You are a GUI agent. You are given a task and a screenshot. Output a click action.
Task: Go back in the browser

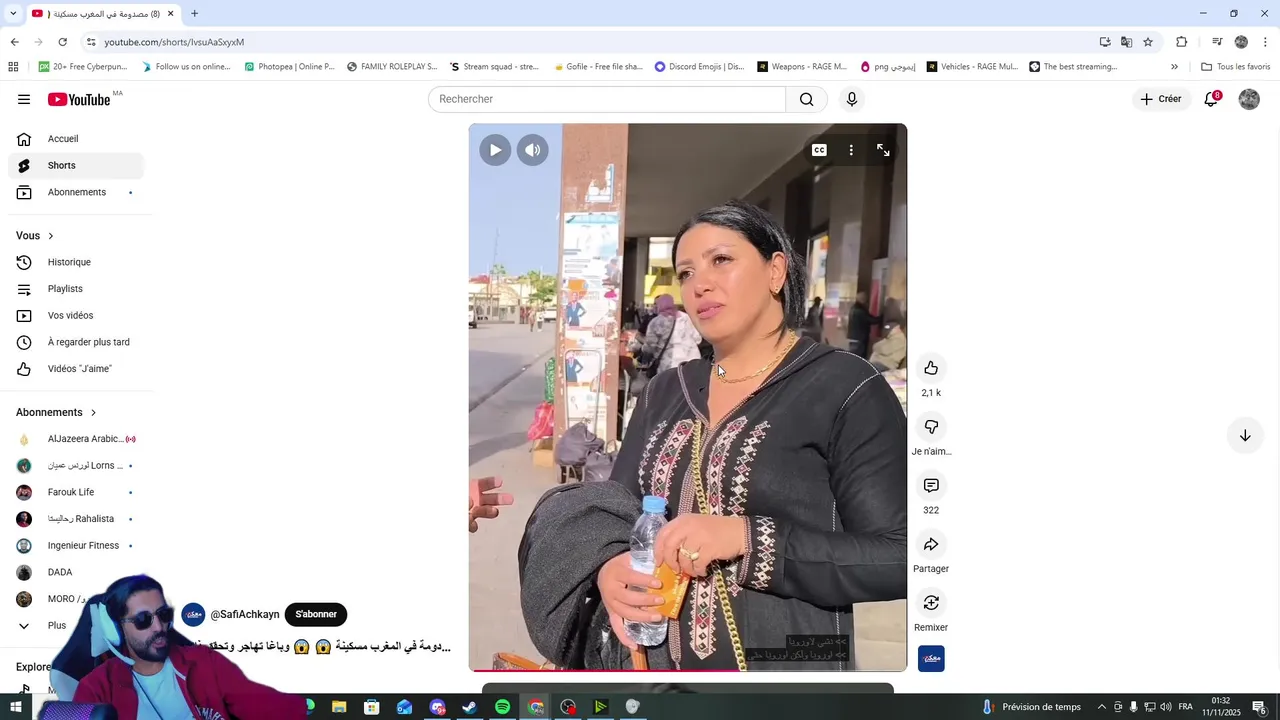(x=14, y=42)
